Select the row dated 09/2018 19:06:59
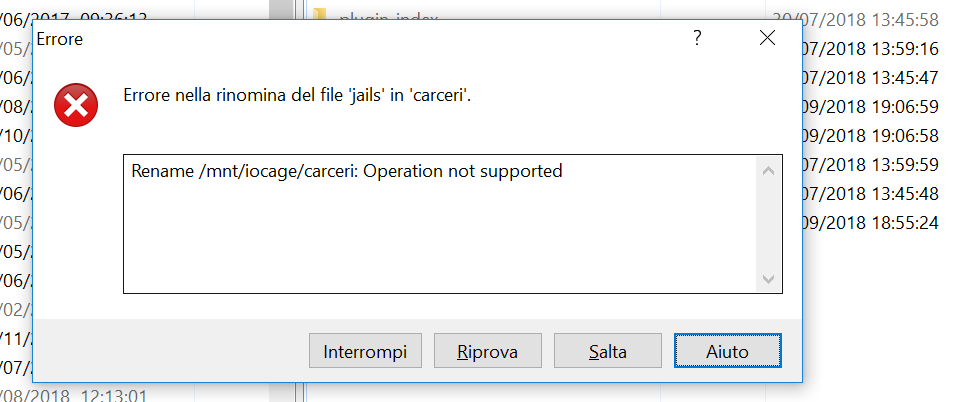This screenshot has width=978, height=402. point(870,107)
